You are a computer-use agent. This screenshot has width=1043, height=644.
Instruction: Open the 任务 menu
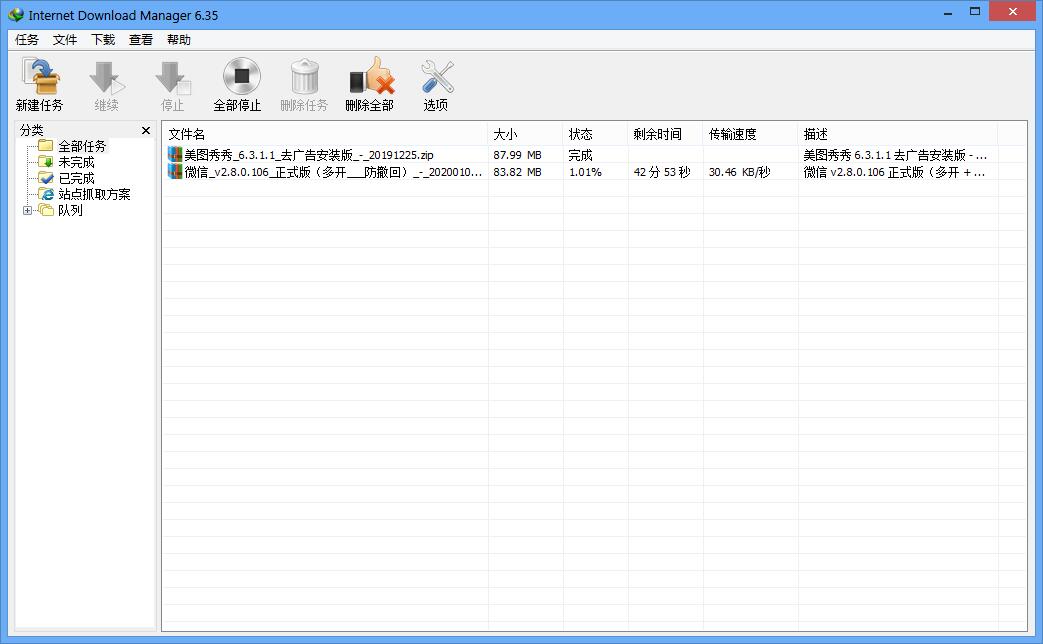coord(27,40)
